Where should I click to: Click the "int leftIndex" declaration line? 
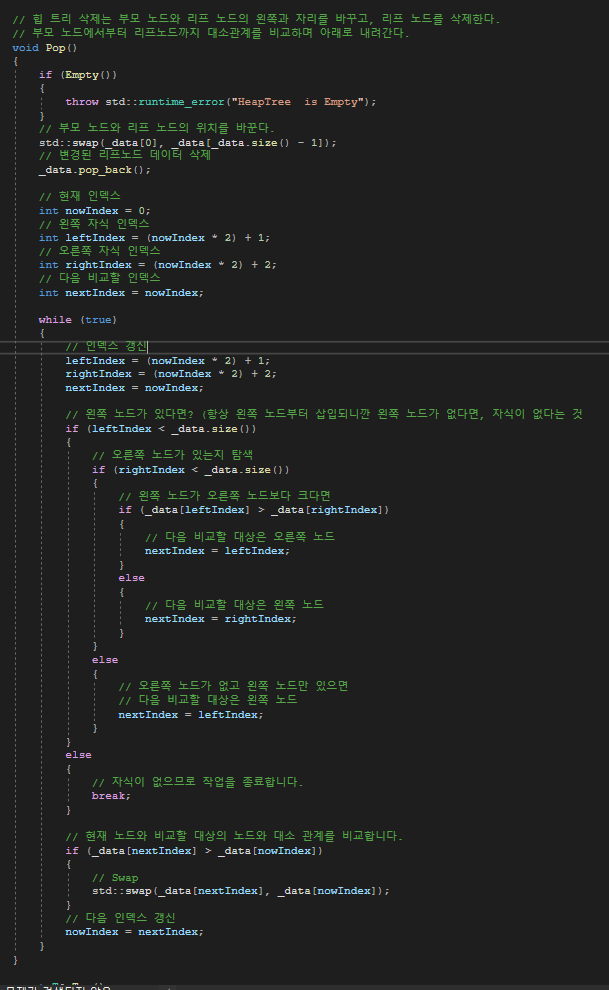(154, 238)
